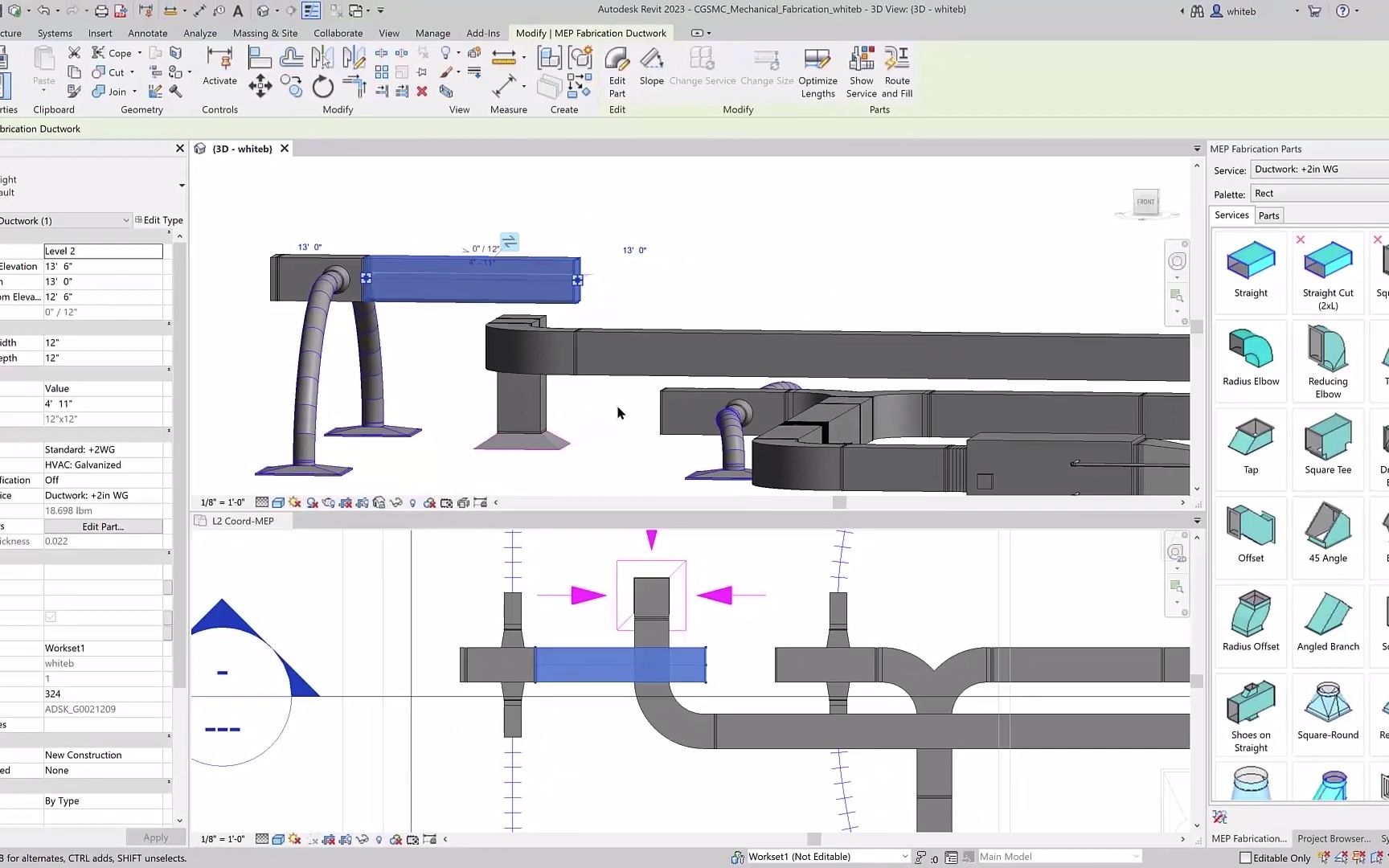Open the Collaborate ribbon tab
1389x868 pixels.
point(338,33)
